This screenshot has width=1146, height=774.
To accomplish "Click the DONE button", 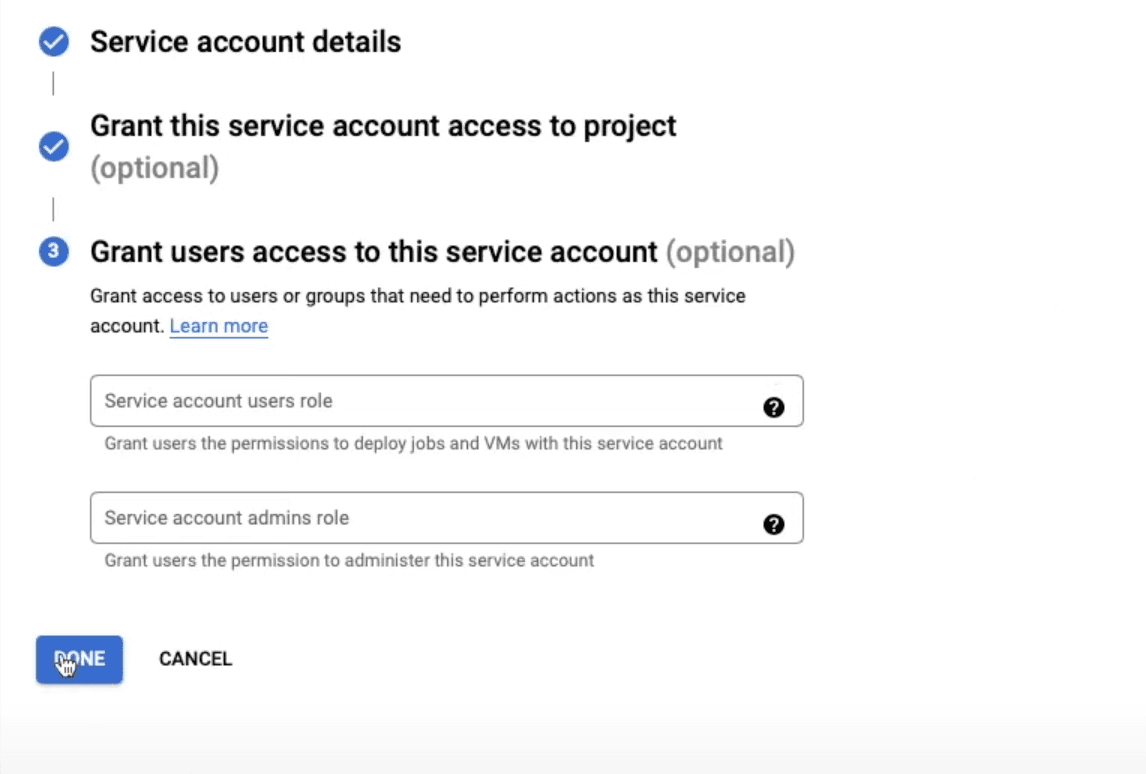I will (x=79, y=659).
